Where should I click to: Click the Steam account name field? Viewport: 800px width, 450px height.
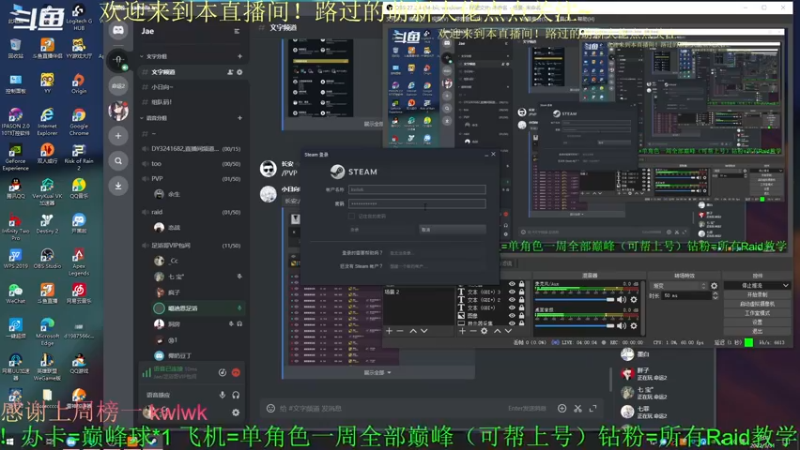pos(417,189)
